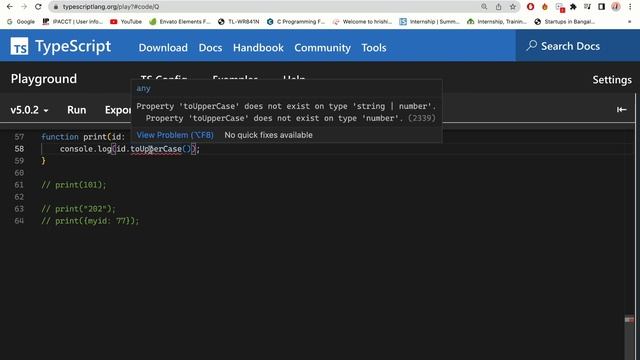Open the Google bookmark
This screenshot has height=360, width=640.
pyautogui.click(x=21, y=22)
